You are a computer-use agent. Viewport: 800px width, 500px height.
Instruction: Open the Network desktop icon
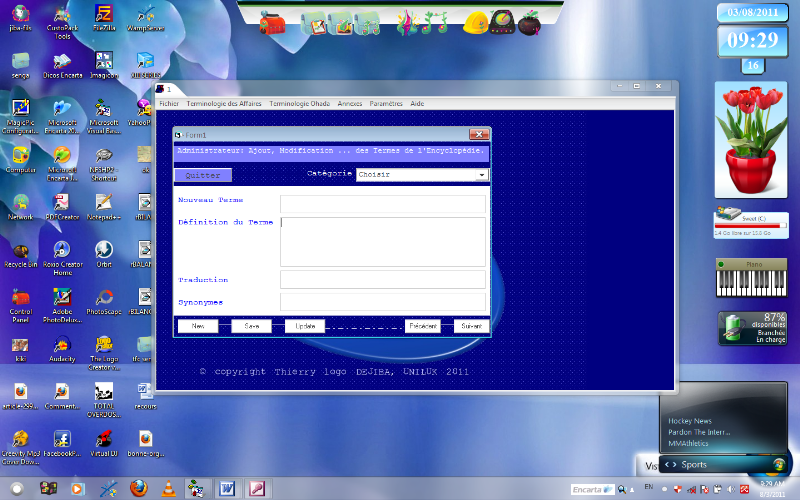click(x=20, y=208)
